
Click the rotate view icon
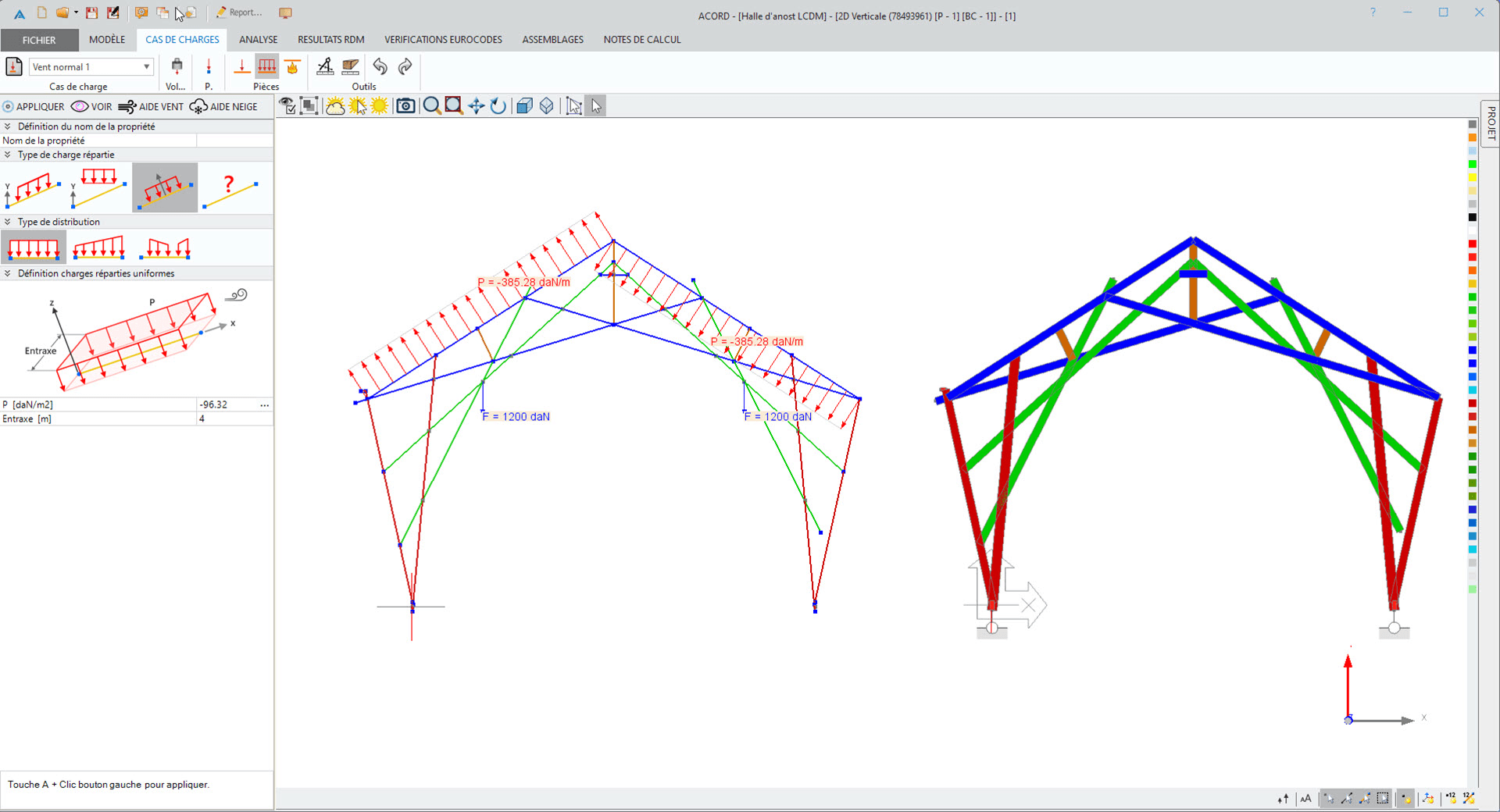pyautogui.click(x=498, y=106)
